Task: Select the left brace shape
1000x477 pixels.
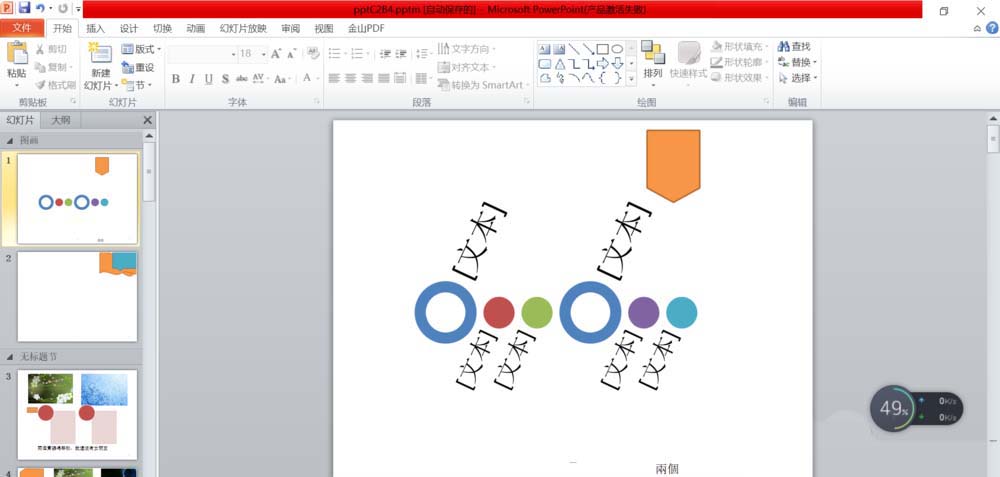Action: 603,78
